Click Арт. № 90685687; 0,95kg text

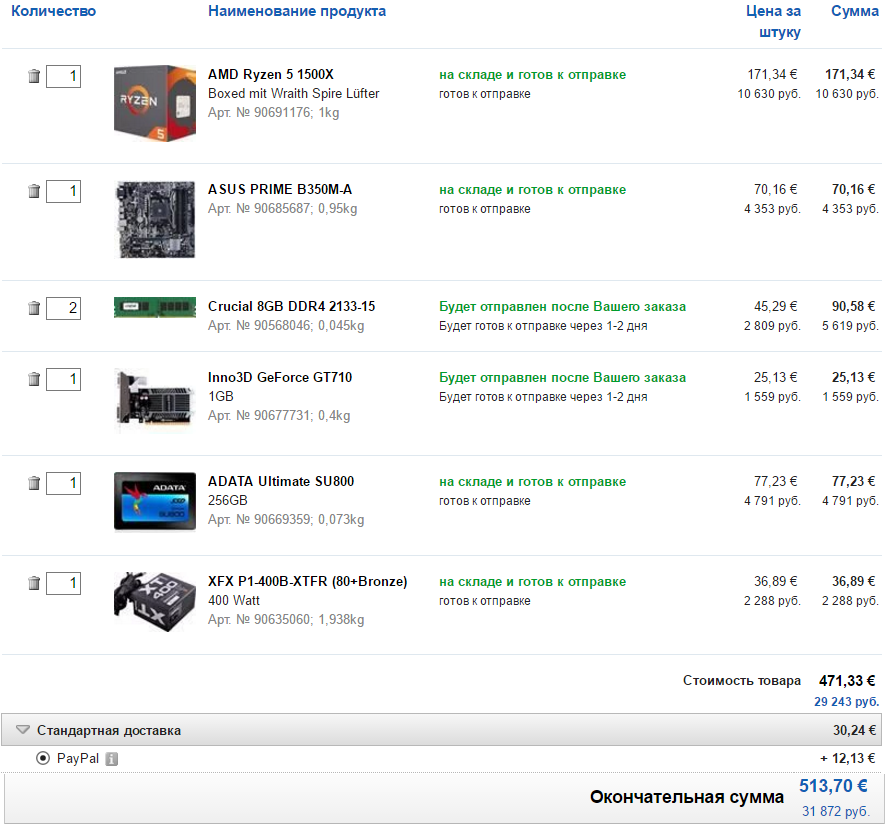coord(283,209)
